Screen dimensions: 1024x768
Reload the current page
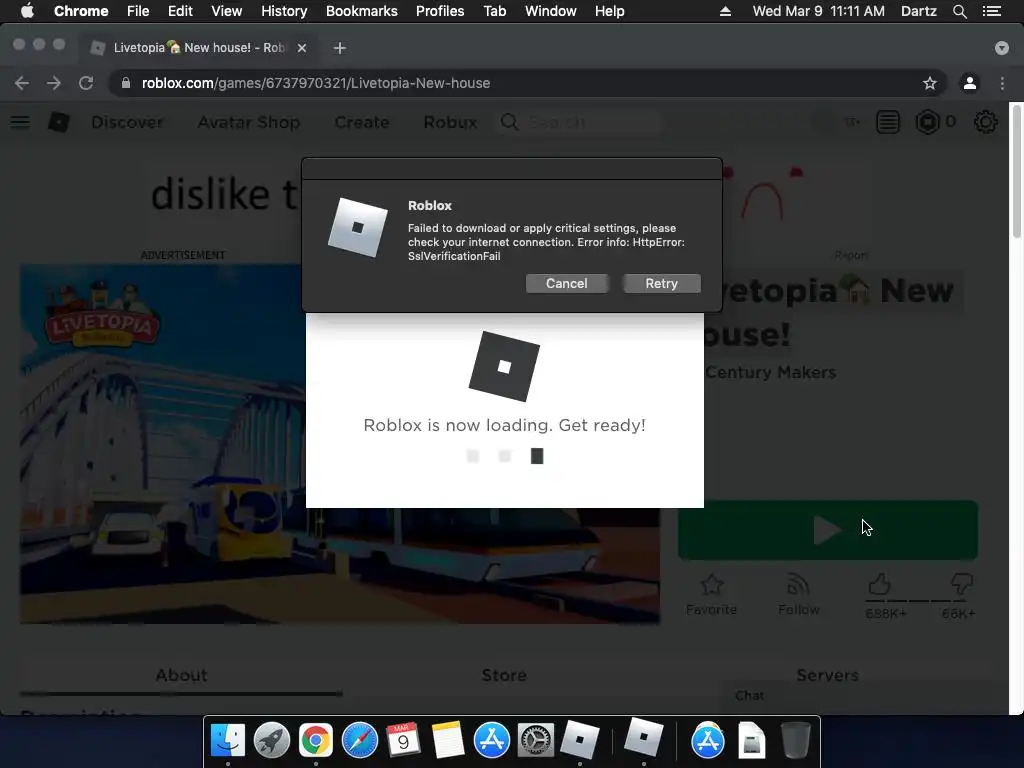pos(86,83)
